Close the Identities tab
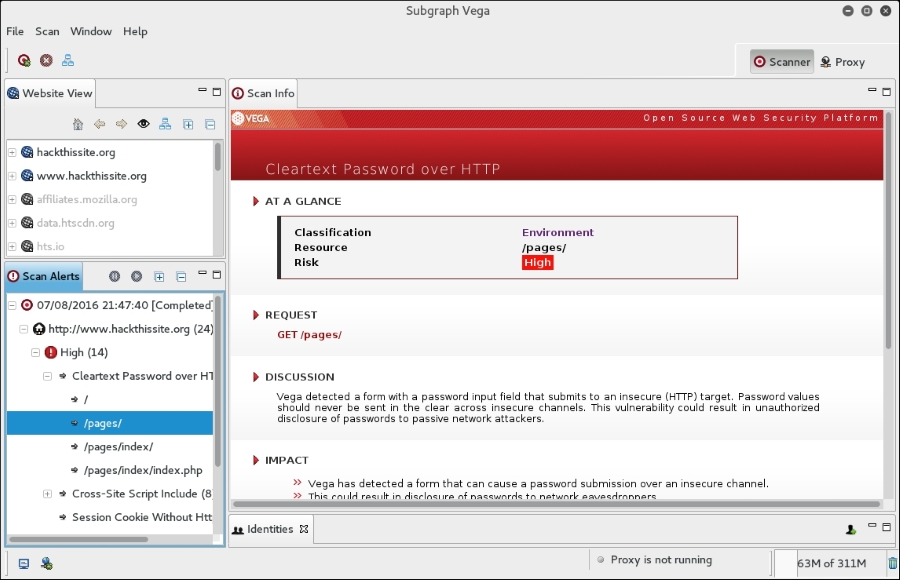This screenshot has width=900, height=580. (x=304, y=529)
